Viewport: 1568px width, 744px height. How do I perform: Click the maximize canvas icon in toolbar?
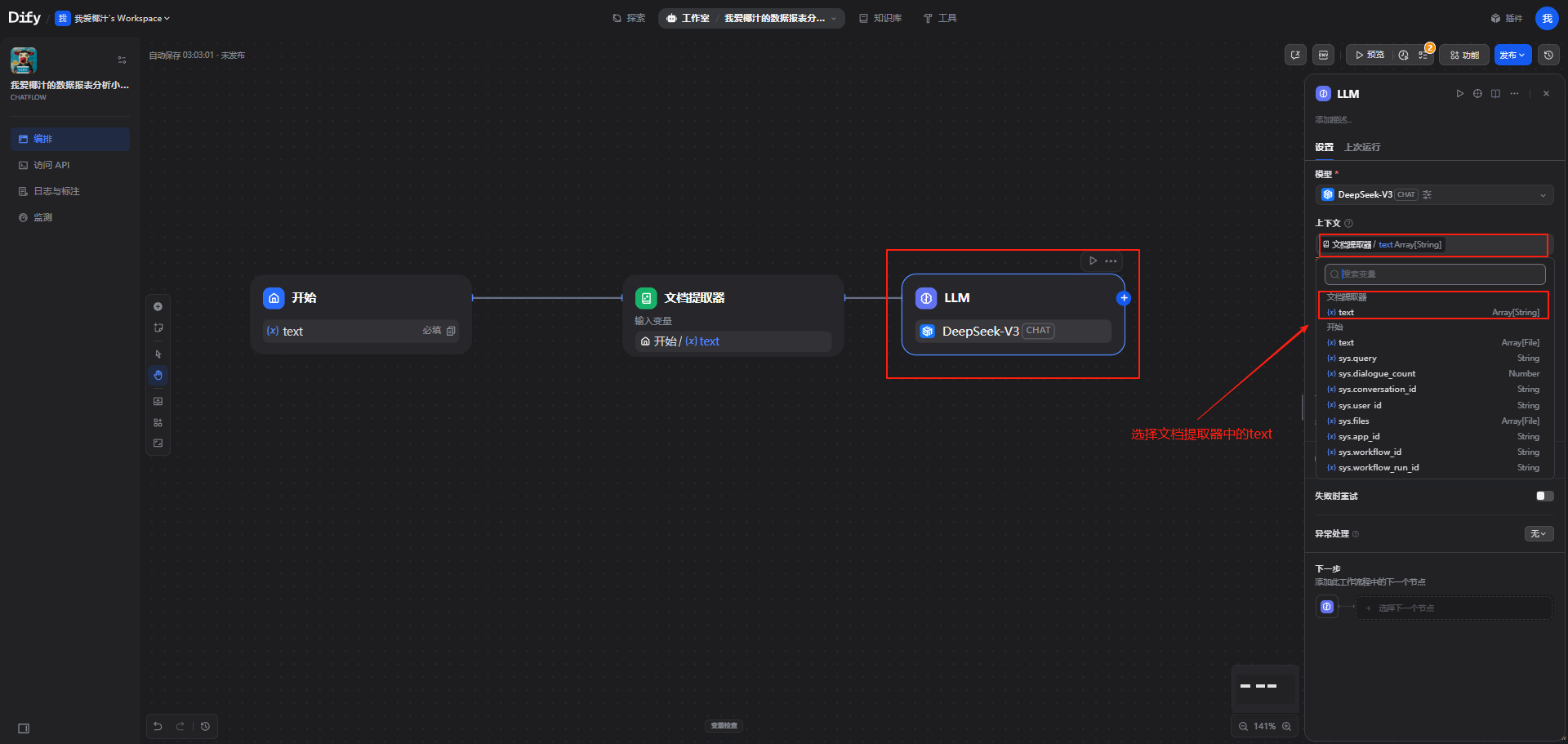158,443
